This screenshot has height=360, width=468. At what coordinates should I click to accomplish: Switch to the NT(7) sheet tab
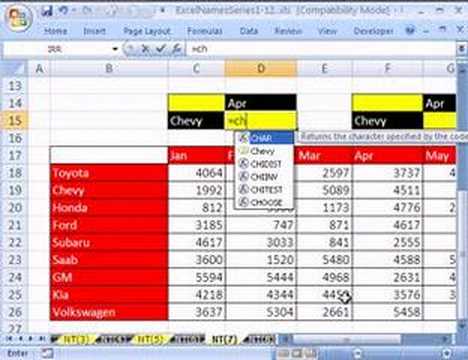point(225,339)
